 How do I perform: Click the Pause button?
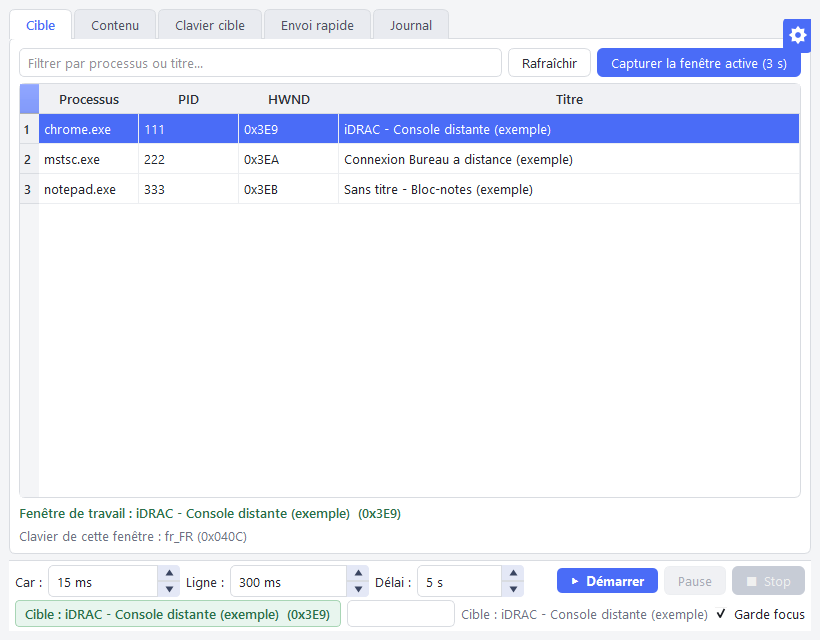coord(694,581)
